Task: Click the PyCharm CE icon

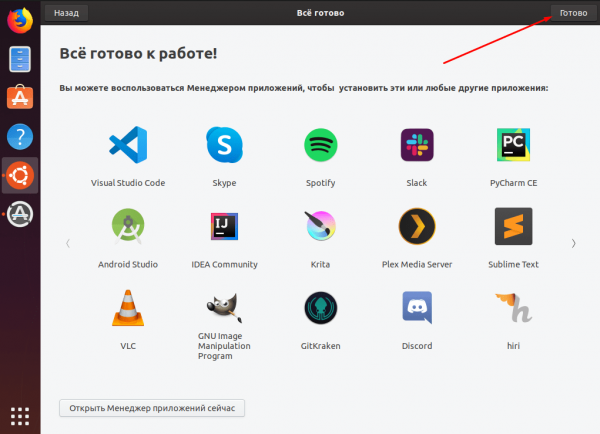Action: (x=514, y=145)
